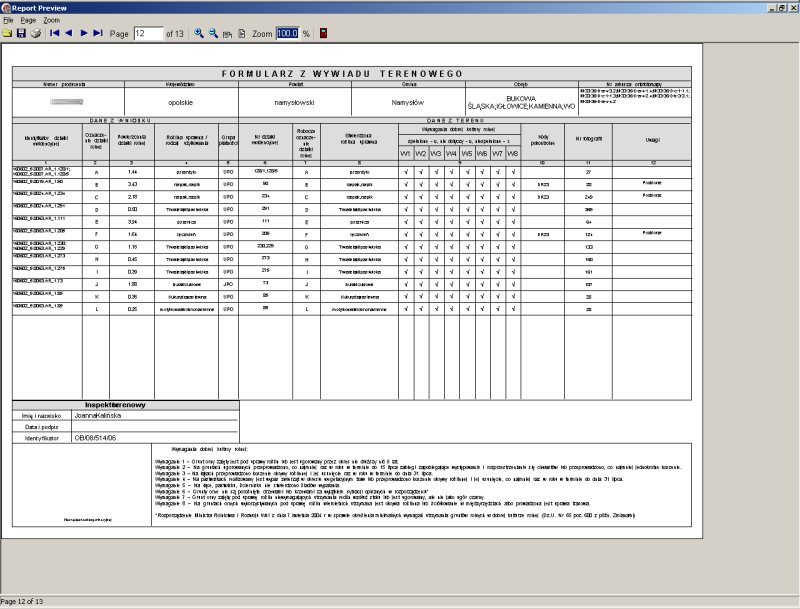Close the preview using the red door icon
The height and width of the screenshot is (609, 800).
[323, 34]
